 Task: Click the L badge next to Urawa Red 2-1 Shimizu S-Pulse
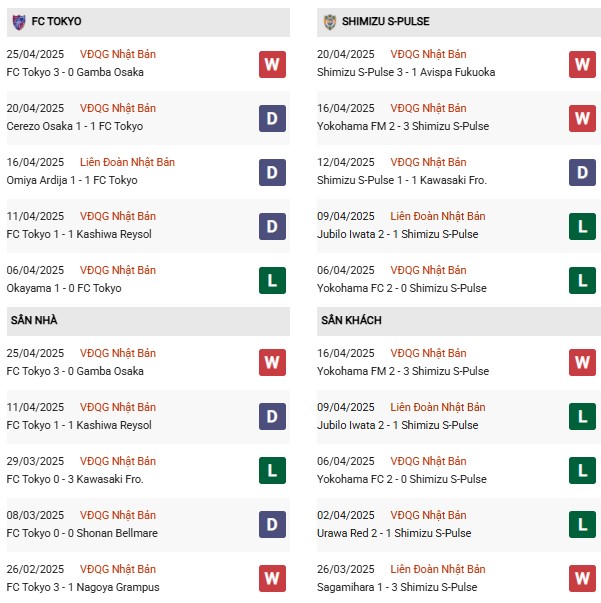[x=582, y=526]
